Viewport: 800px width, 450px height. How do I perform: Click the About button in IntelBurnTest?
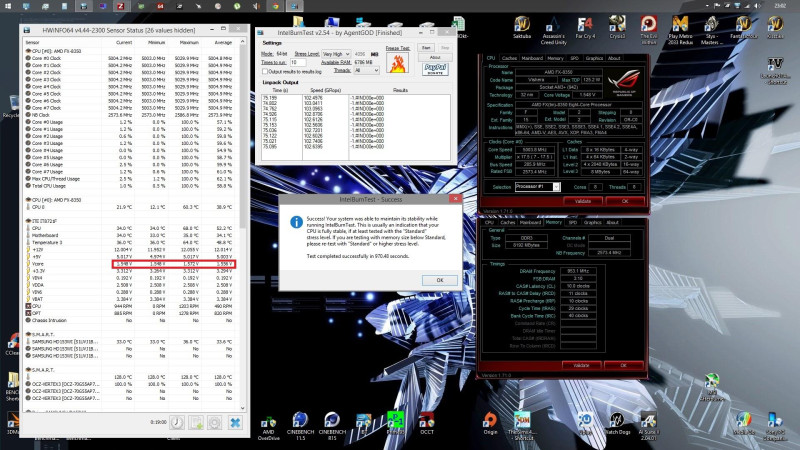(x=435, y=57)
